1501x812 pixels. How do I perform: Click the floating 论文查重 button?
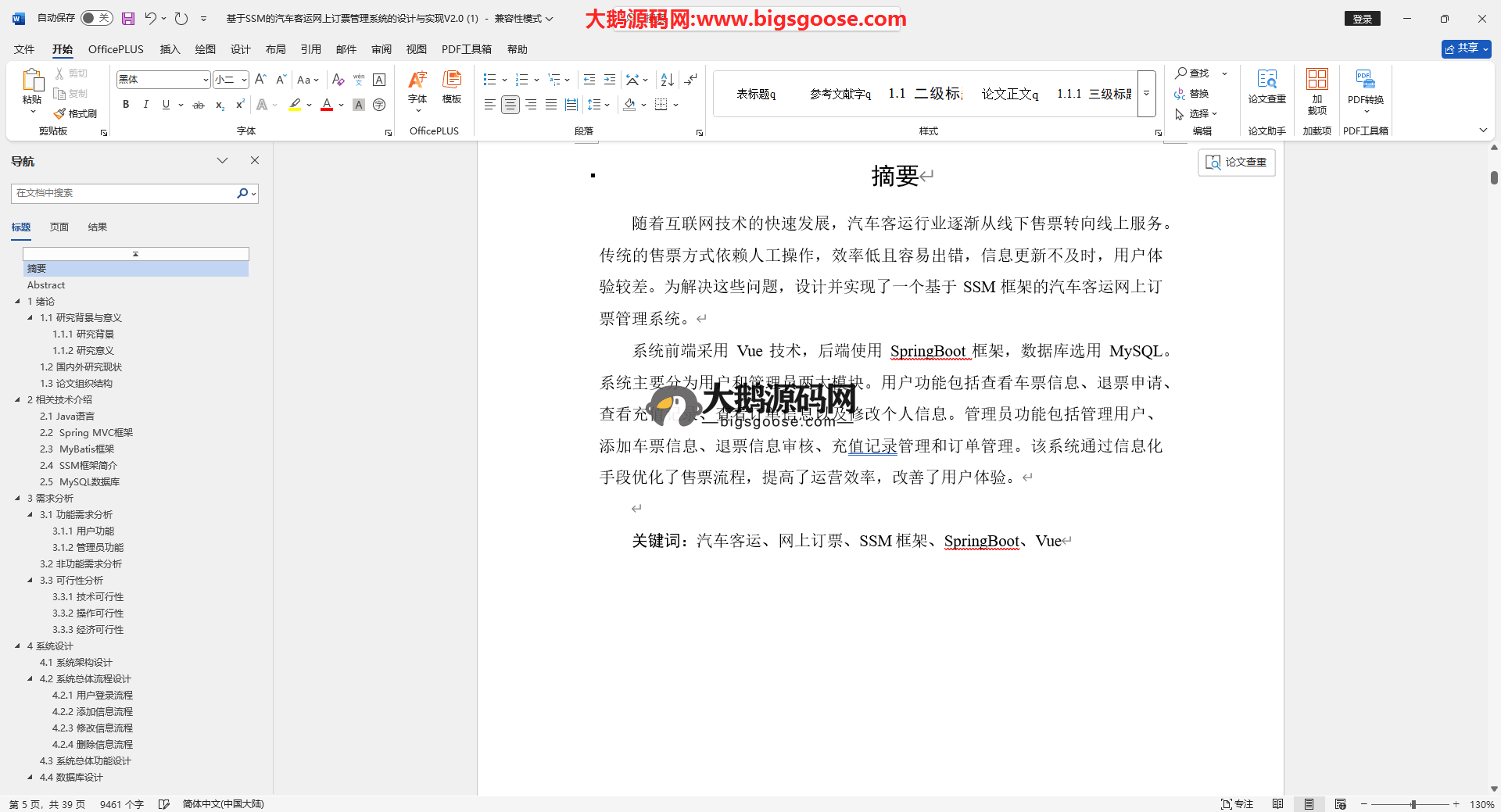click(x=1236, y=163)
